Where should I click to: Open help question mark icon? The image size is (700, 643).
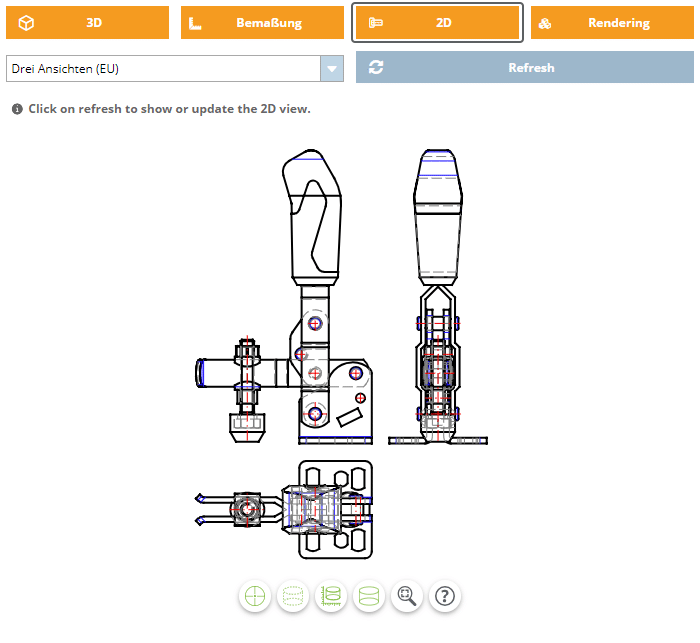click(445, 596)
